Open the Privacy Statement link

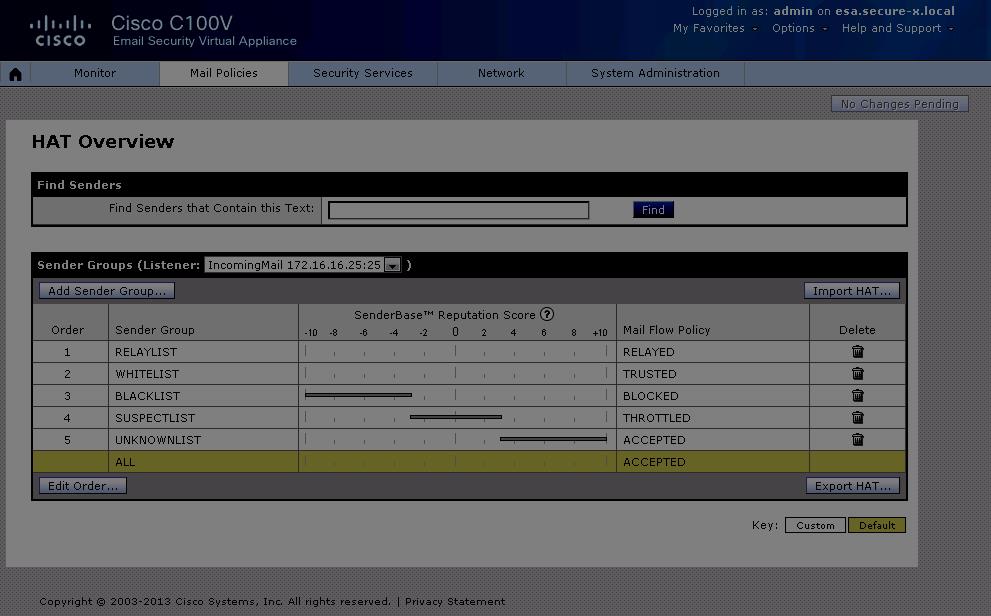point(455,601)
